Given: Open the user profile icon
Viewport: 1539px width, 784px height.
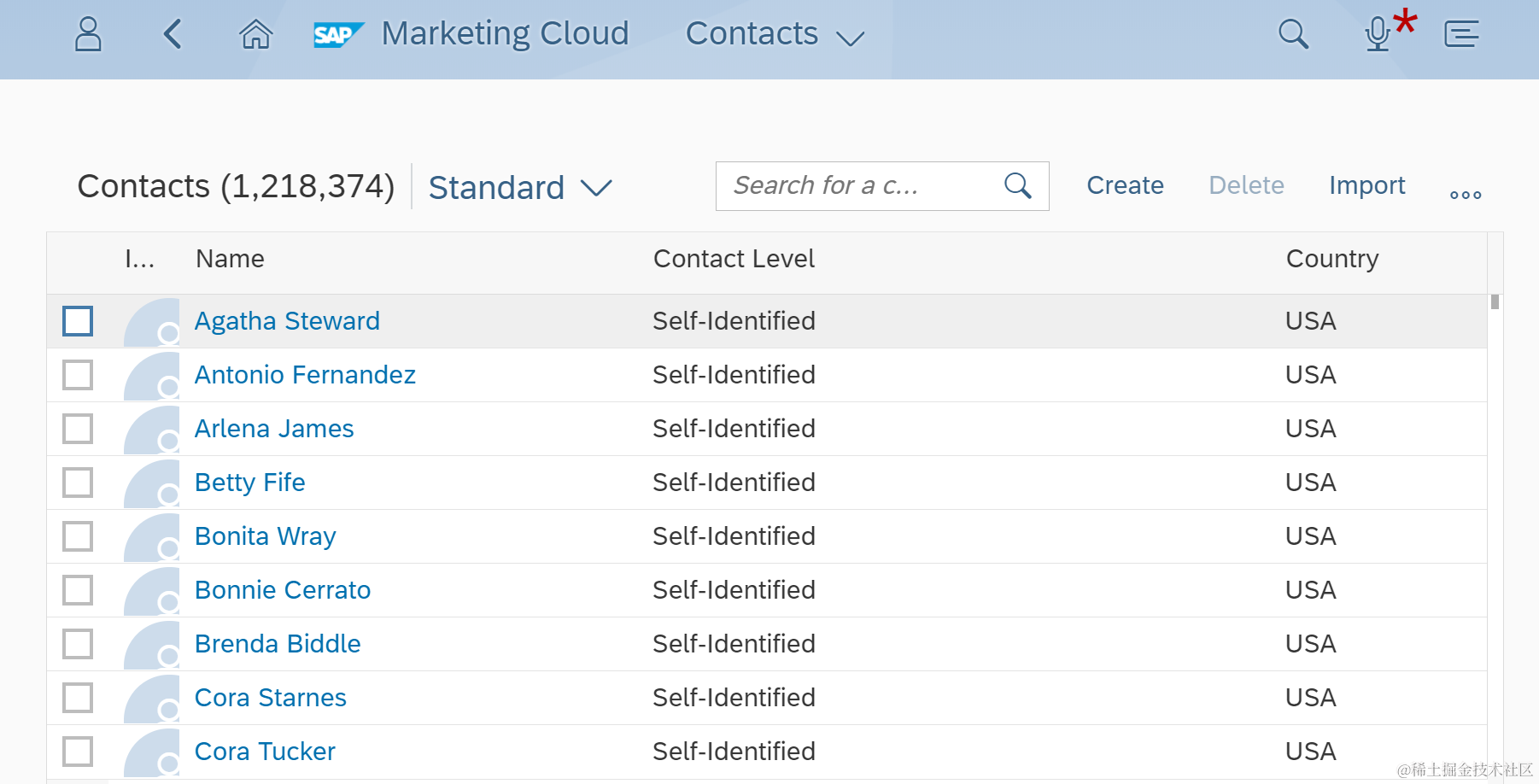Looking at the screenshot, I should pos(88,34).
